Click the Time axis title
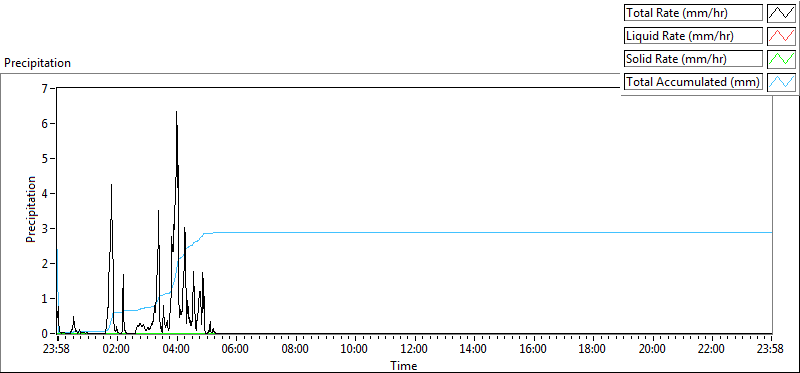800x373 pixels. 404,365
